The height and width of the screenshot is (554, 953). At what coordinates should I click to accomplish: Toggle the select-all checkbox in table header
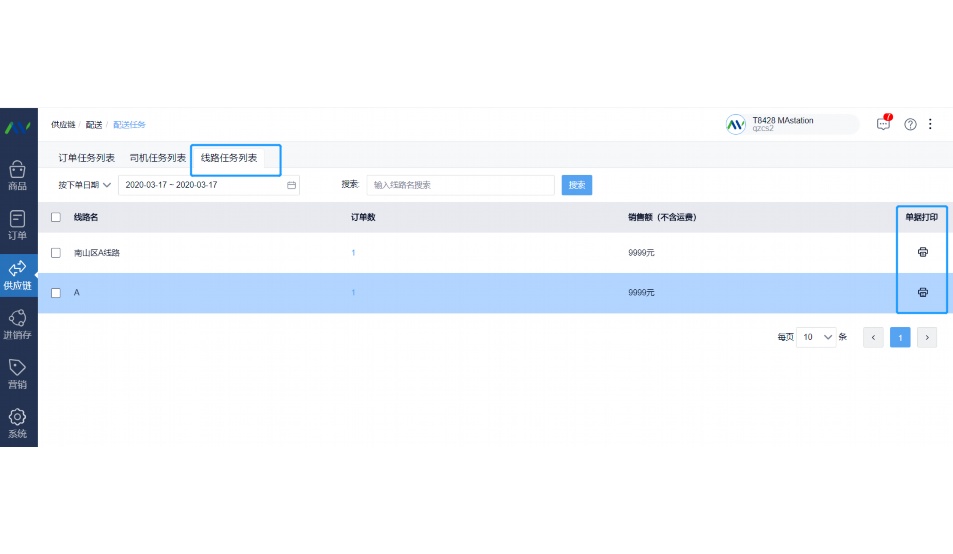(56, 217)
